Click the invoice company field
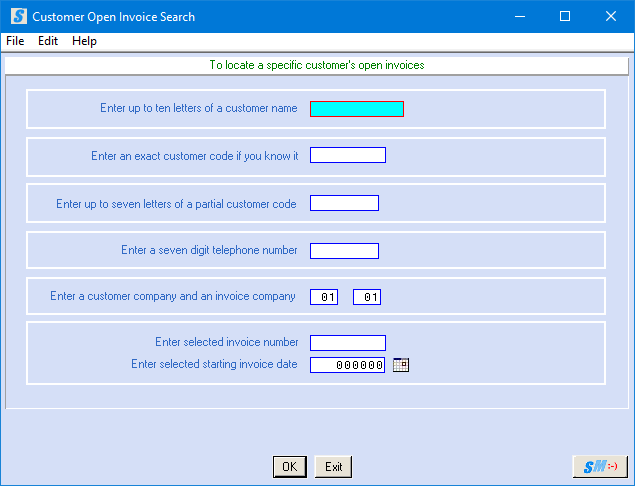635x486 pixels. [367, 297]
